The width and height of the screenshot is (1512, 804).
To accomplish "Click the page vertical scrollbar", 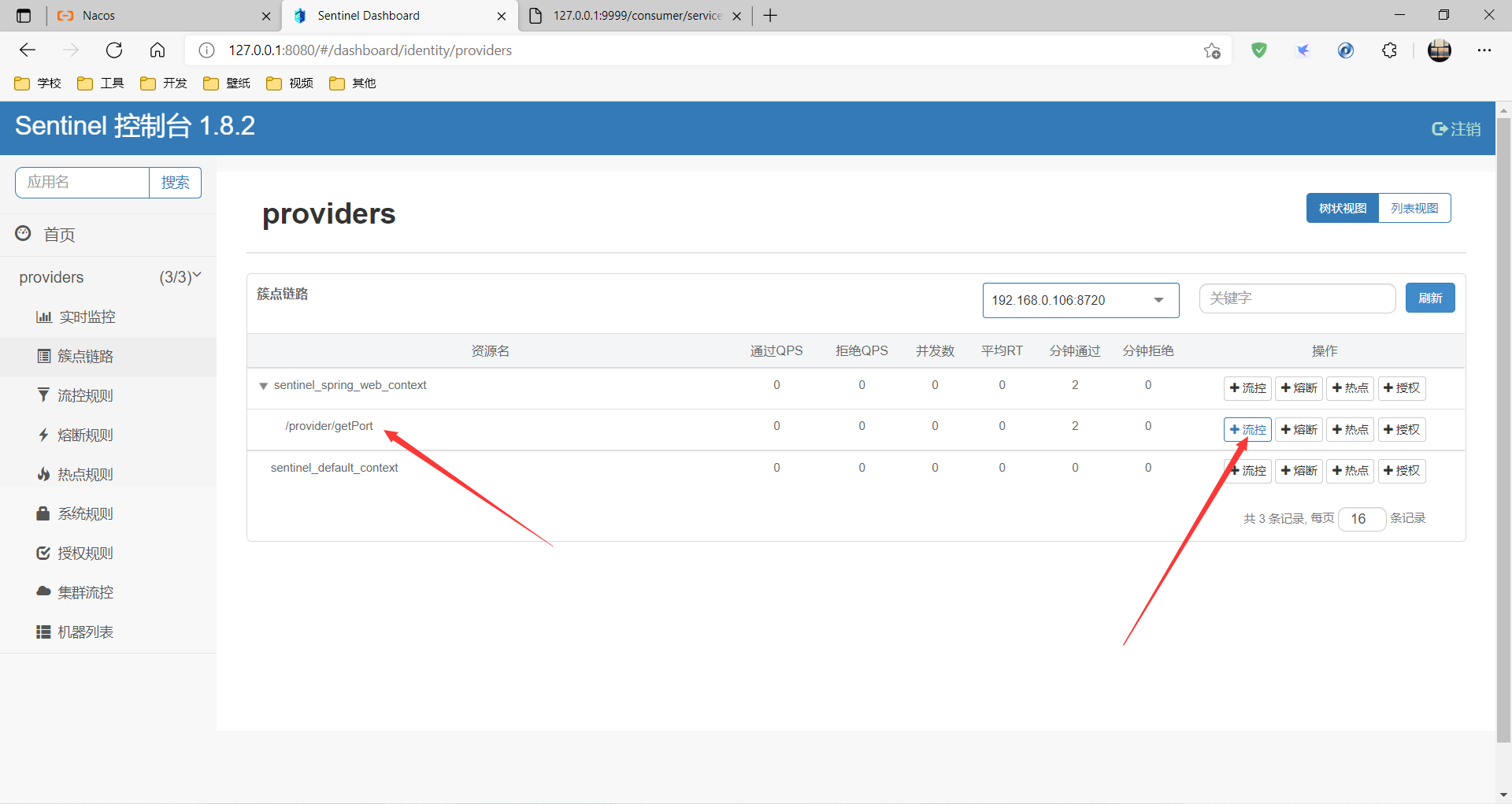I will [1503, 429].
